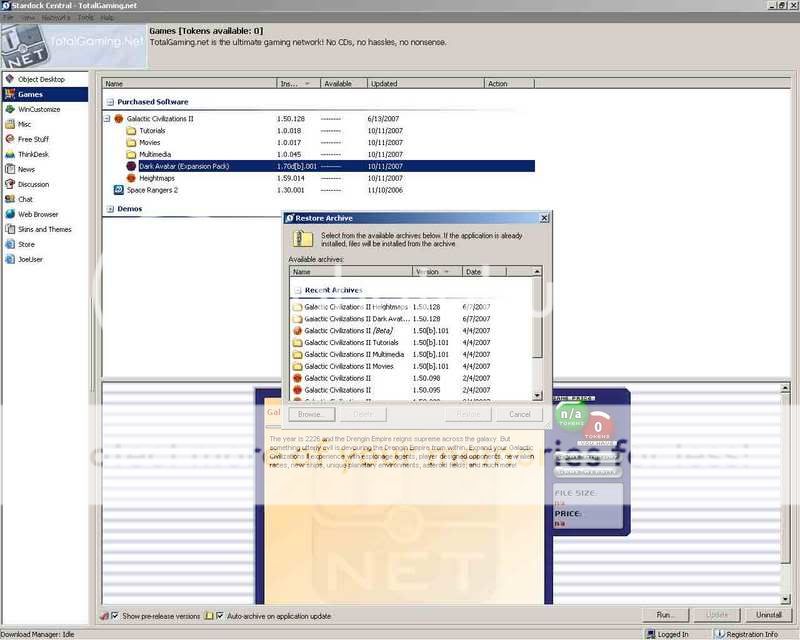Viewport: 800px width, 640px height.
Task: Collapse the Galactic Civilizations II tree node
Action: (108, 119)
